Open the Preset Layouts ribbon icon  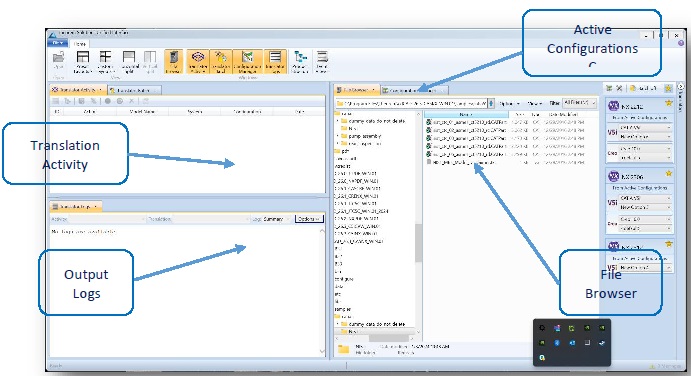click(x=82, y=62)
